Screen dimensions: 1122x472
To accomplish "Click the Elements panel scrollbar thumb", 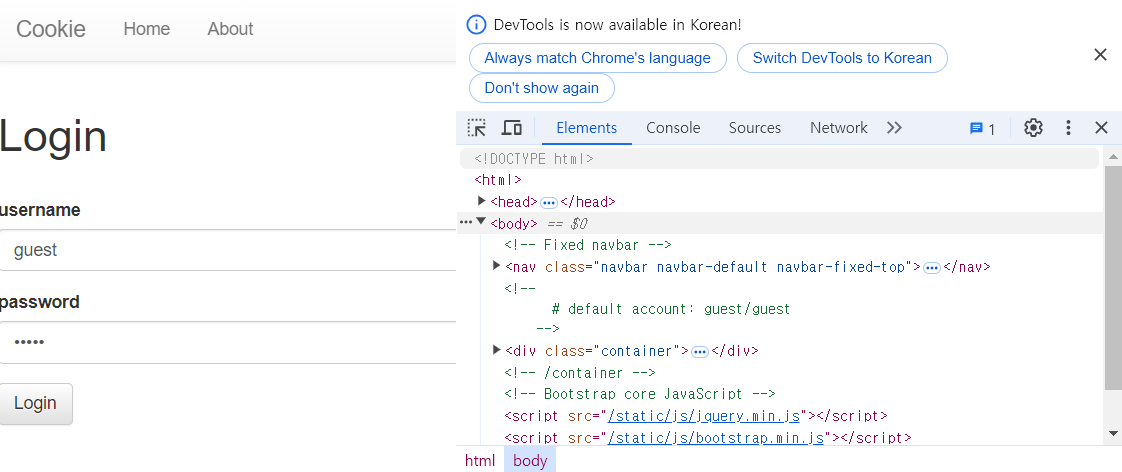I will (x=1113, y=277).
